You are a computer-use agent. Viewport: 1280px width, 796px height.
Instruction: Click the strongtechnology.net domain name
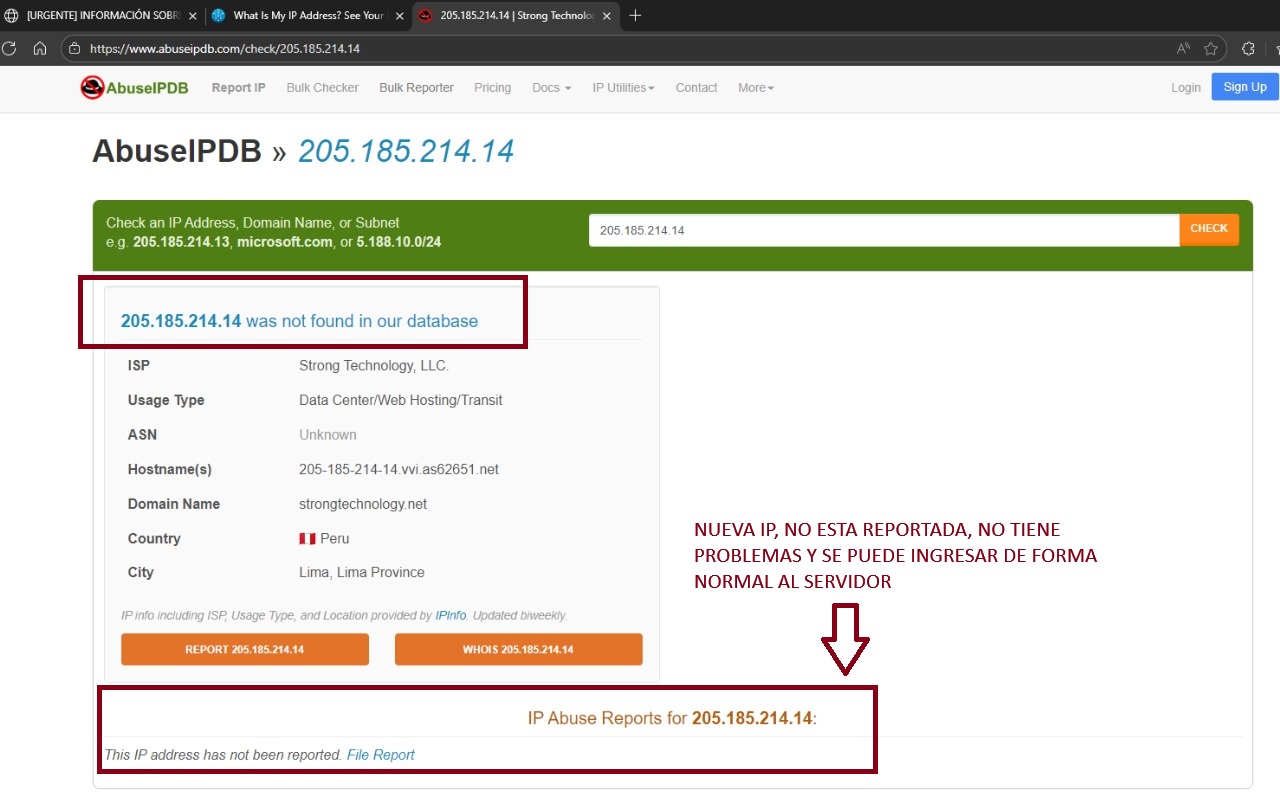363,504
